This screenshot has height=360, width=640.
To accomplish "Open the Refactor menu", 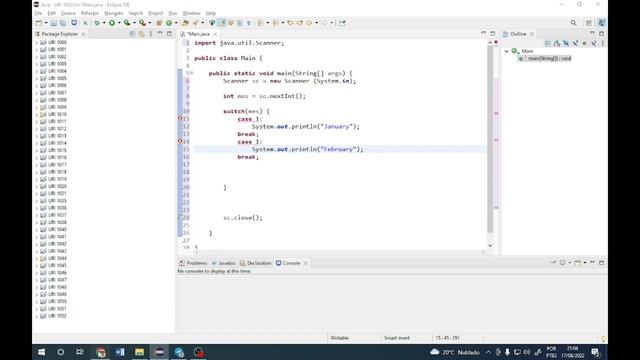I will coord(90,13).
